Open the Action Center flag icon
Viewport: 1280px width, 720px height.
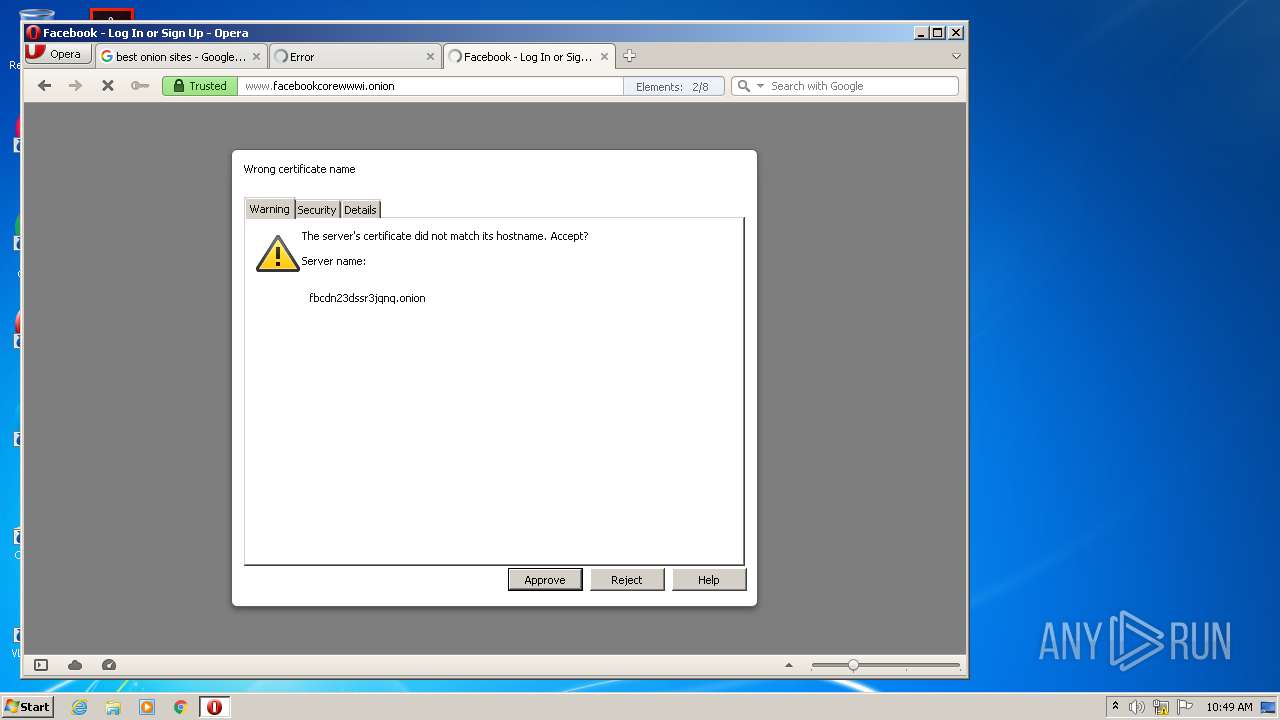(1185, 707)
